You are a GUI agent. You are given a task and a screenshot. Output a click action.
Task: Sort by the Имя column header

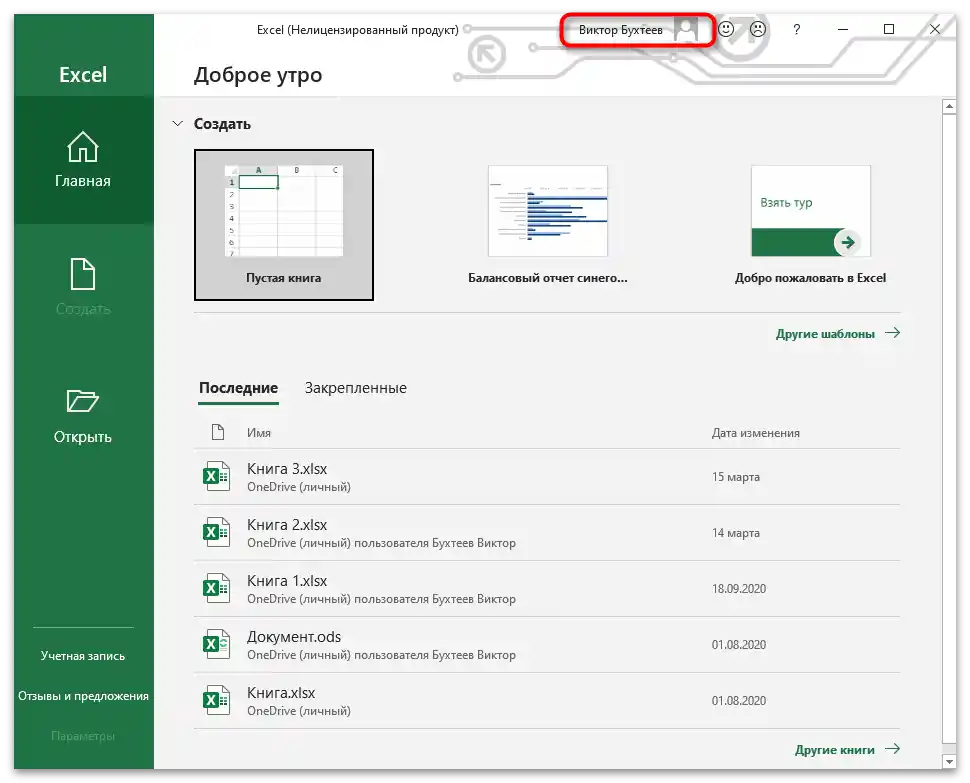pyautogui.click(x=259, y=433)
